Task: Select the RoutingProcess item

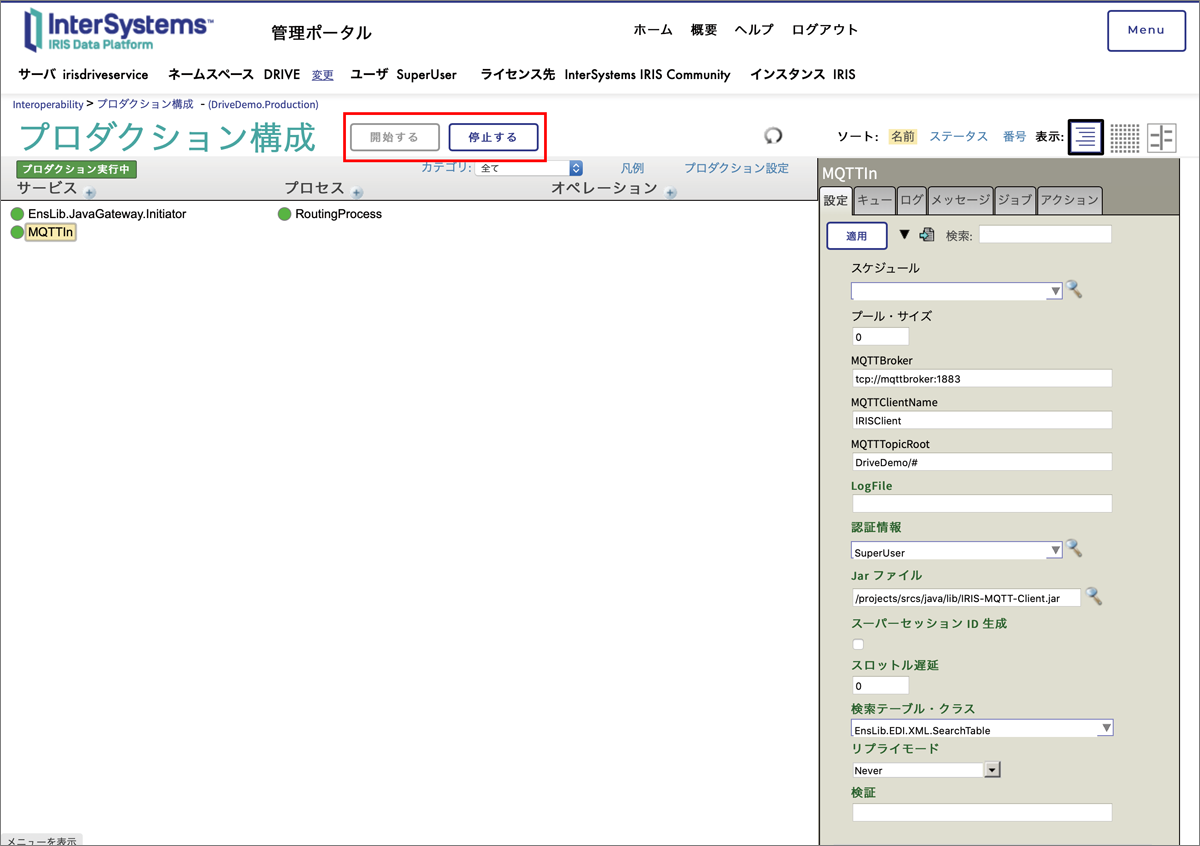Action: coord(338,214)
